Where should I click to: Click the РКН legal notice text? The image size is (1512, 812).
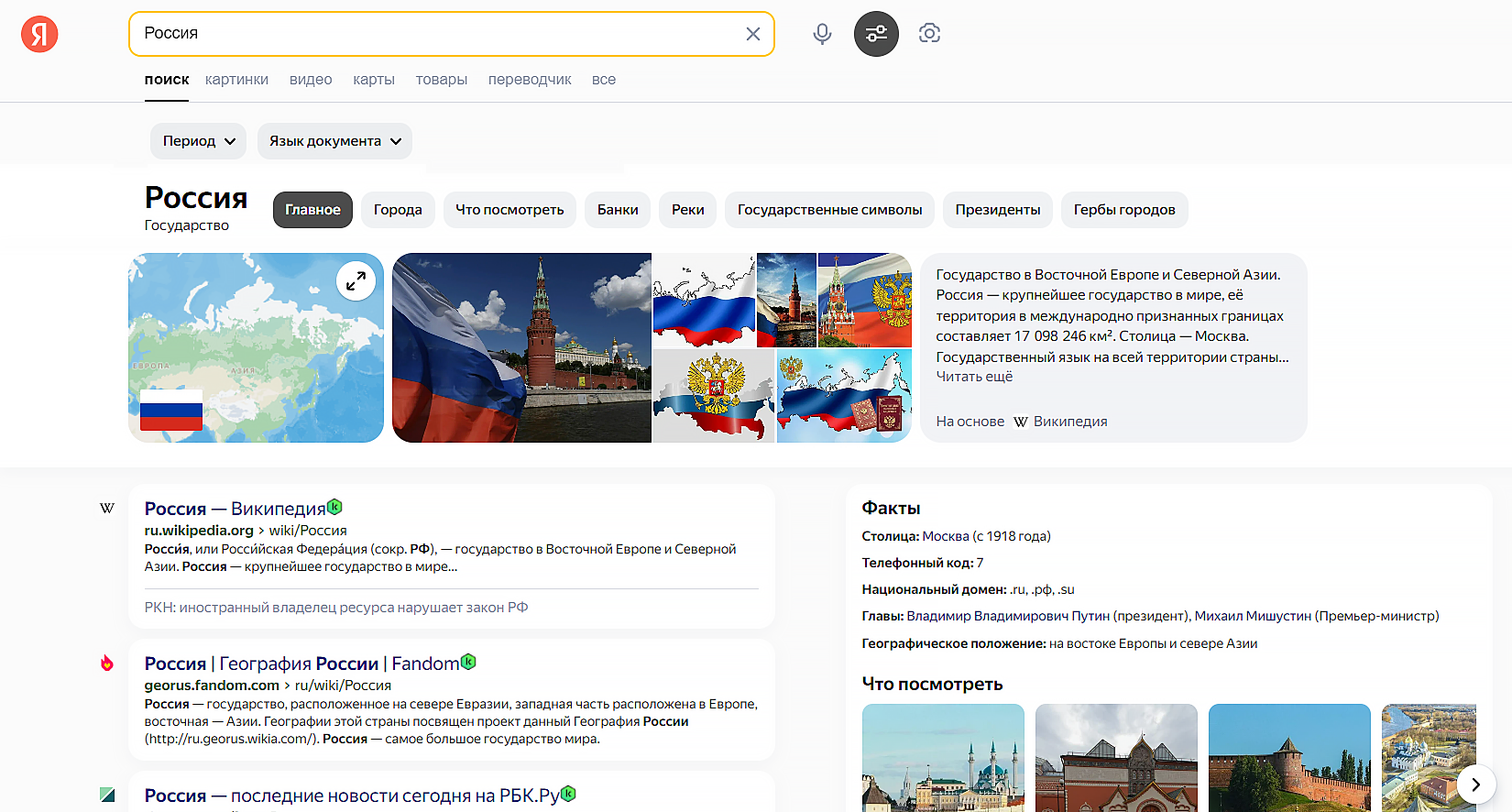pyautogui.click(x=336, y=608)
